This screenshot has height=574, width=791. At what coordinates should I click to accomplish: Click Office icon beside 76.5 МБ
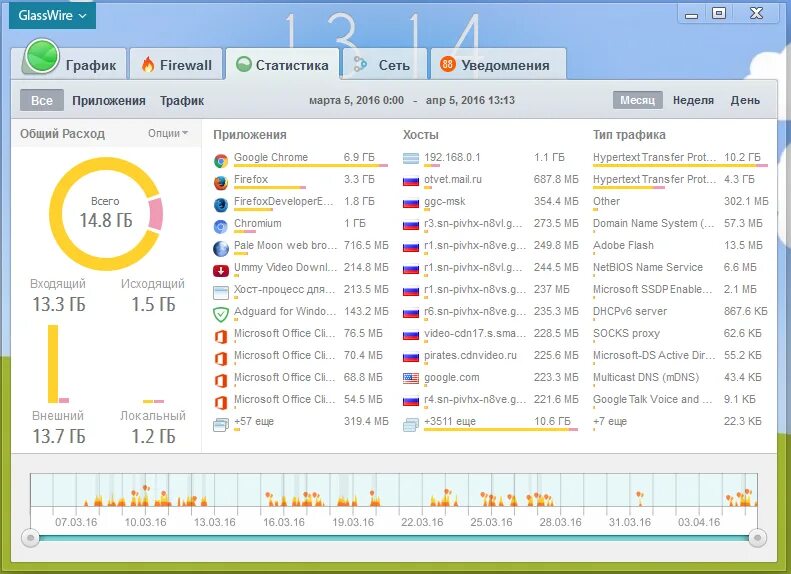[x=220, y=336]
